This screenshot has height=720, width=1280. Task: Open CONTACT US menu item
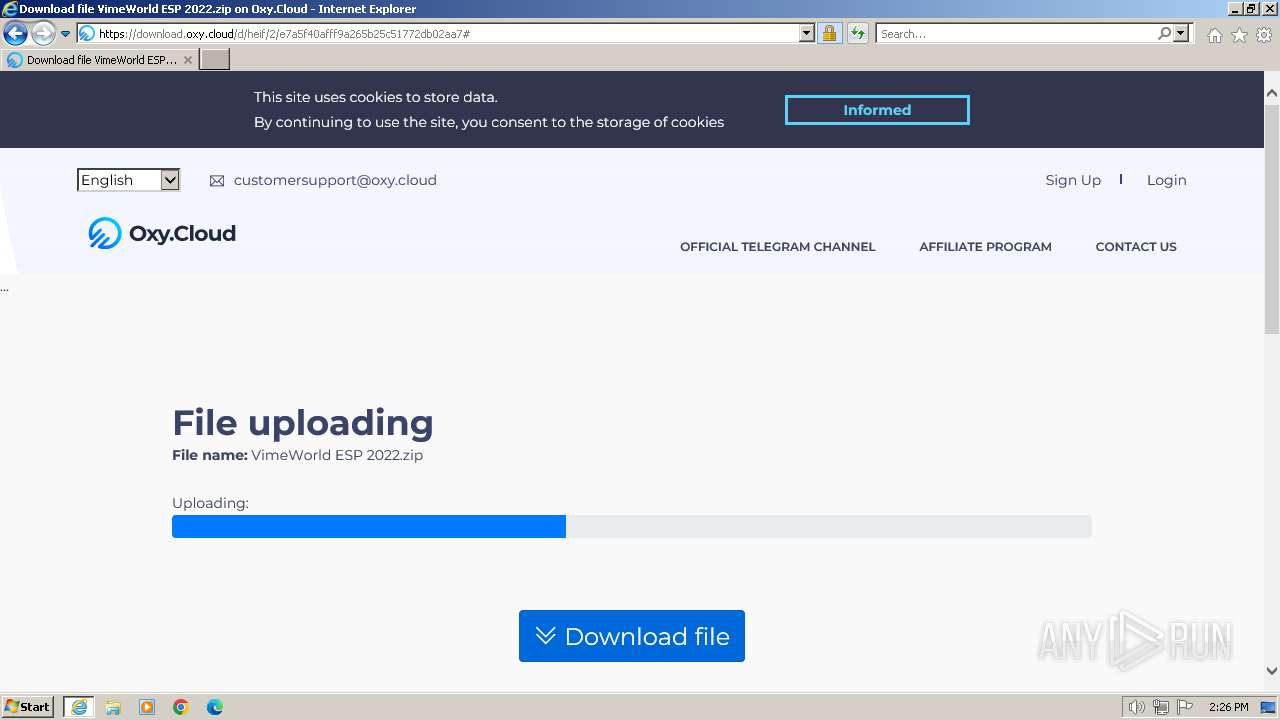1136,247
